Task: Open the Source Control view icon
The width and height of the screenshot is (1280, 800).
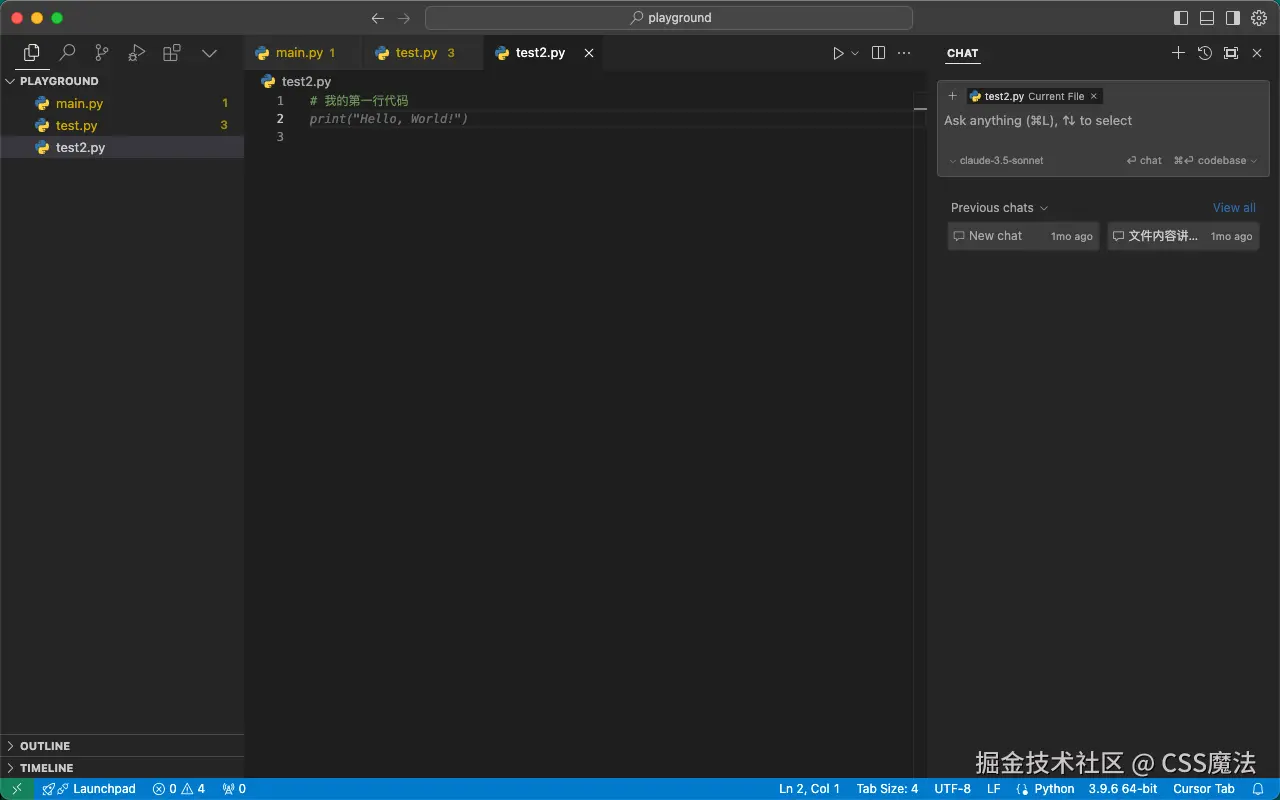Action: [x=102, y=53]
